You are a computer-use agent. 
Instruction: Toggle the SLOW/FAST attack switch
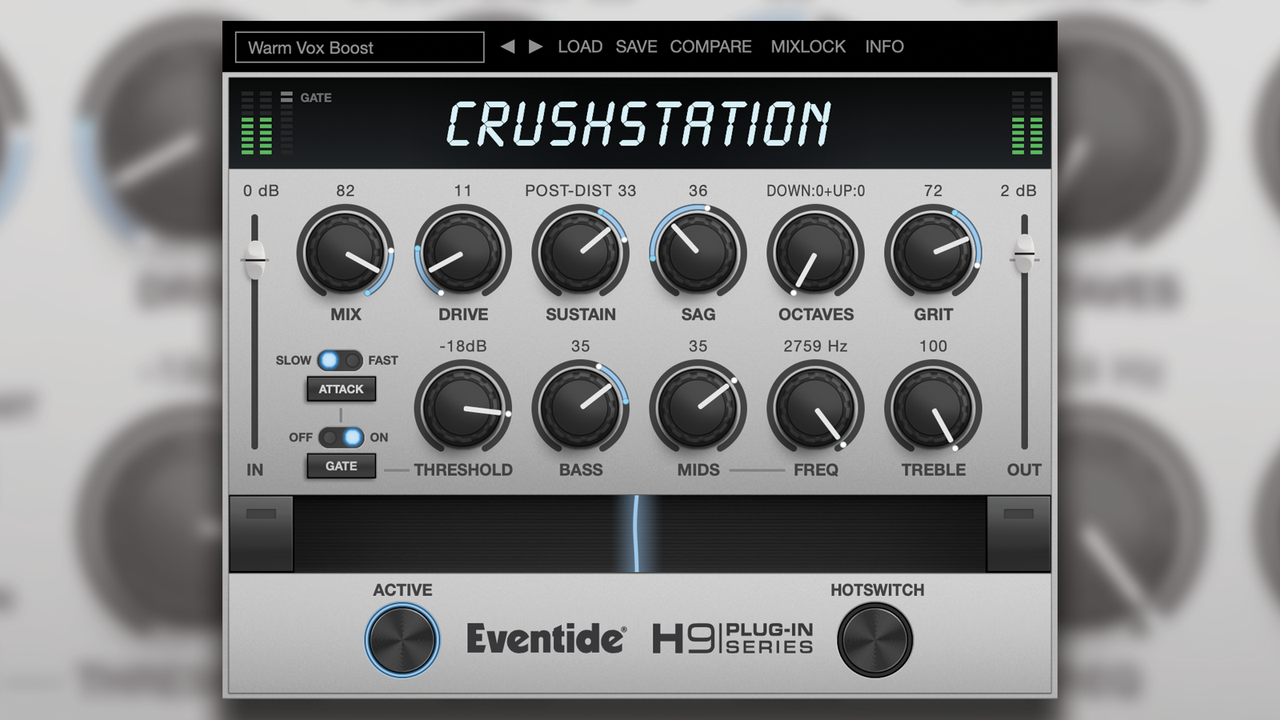(x=340, y=360)
